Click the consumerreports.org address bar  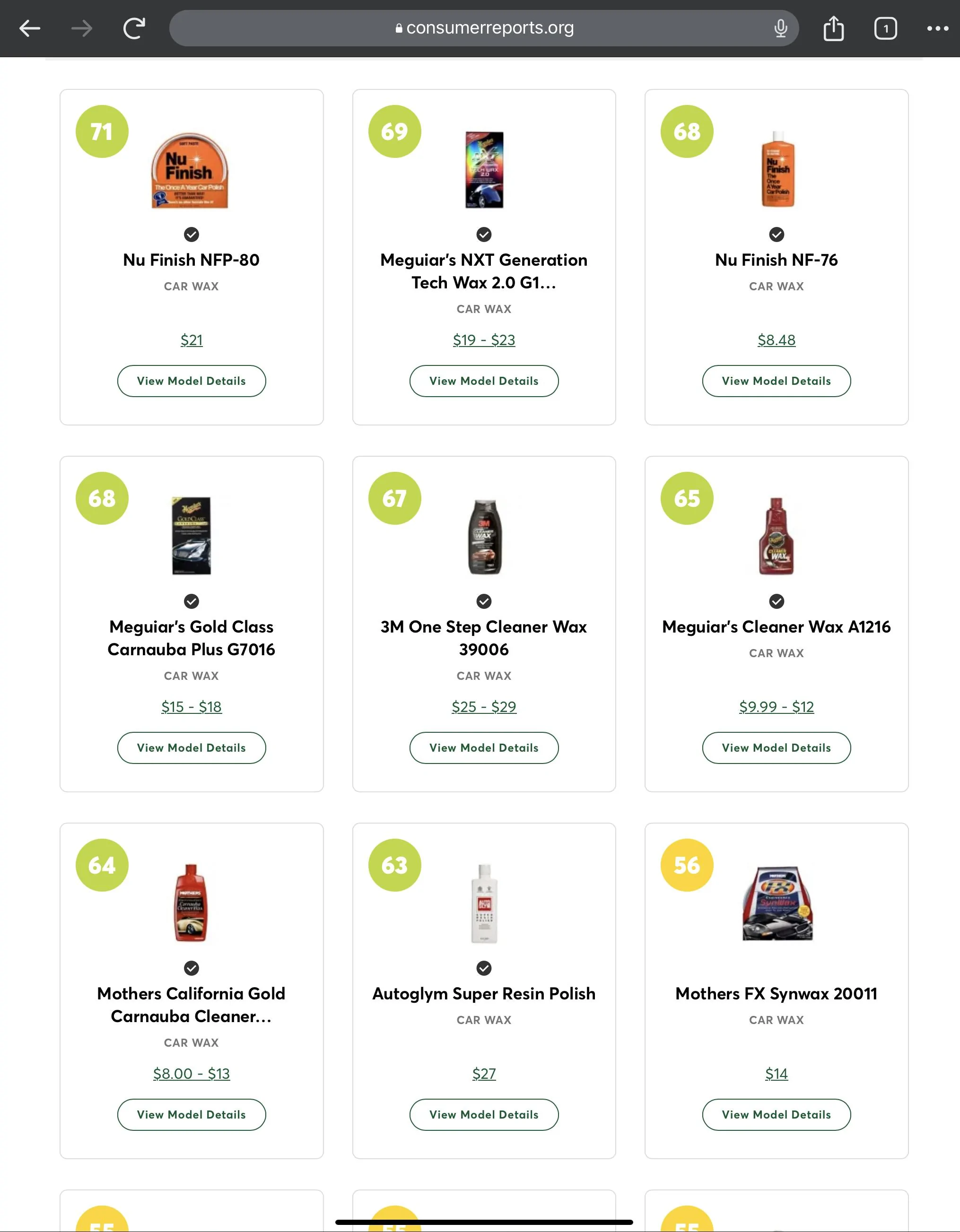pos(484,28)
